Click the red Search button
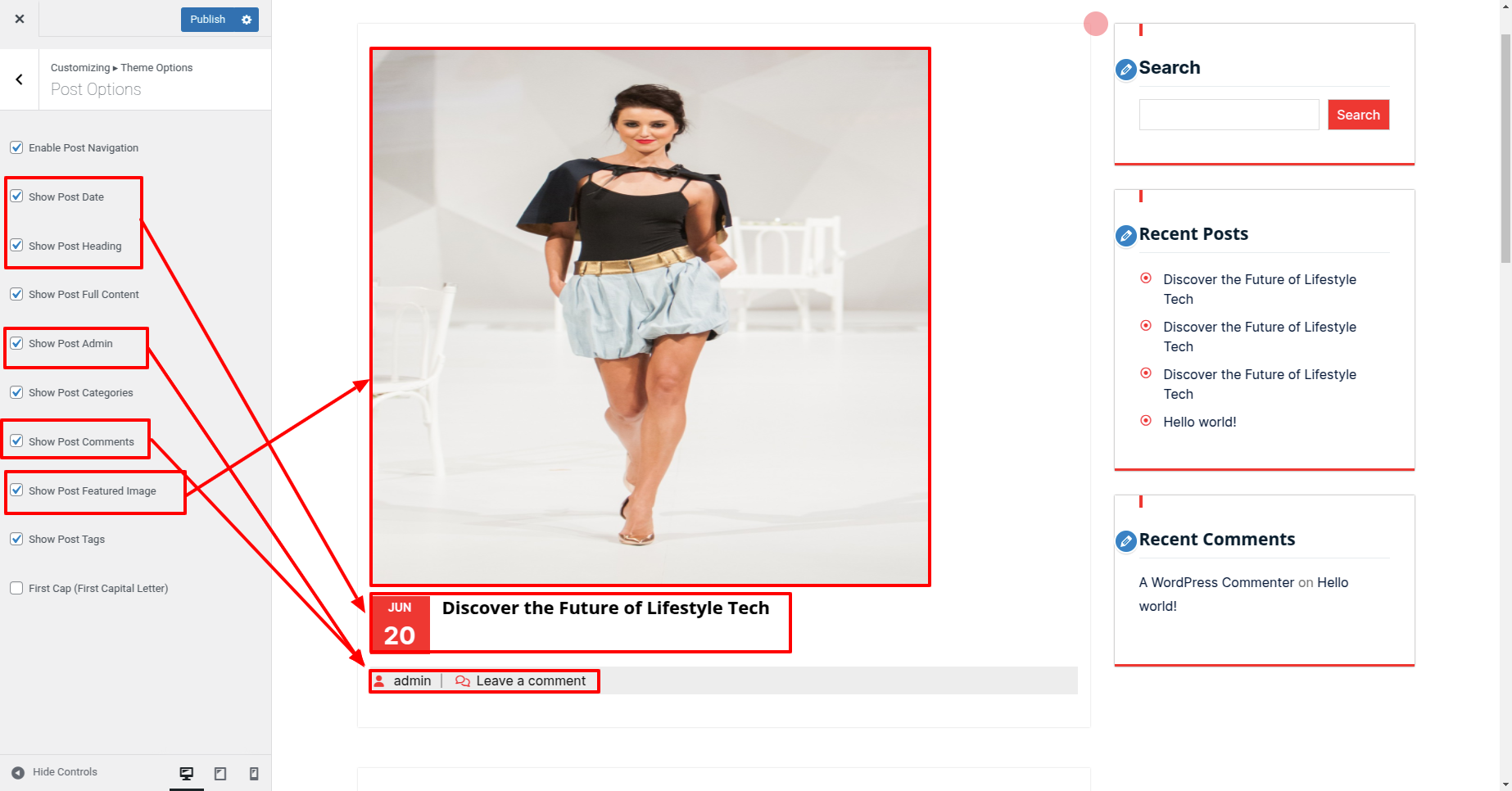The image size is (1512, 791). pyautogui.click(x=1358, y=115)
